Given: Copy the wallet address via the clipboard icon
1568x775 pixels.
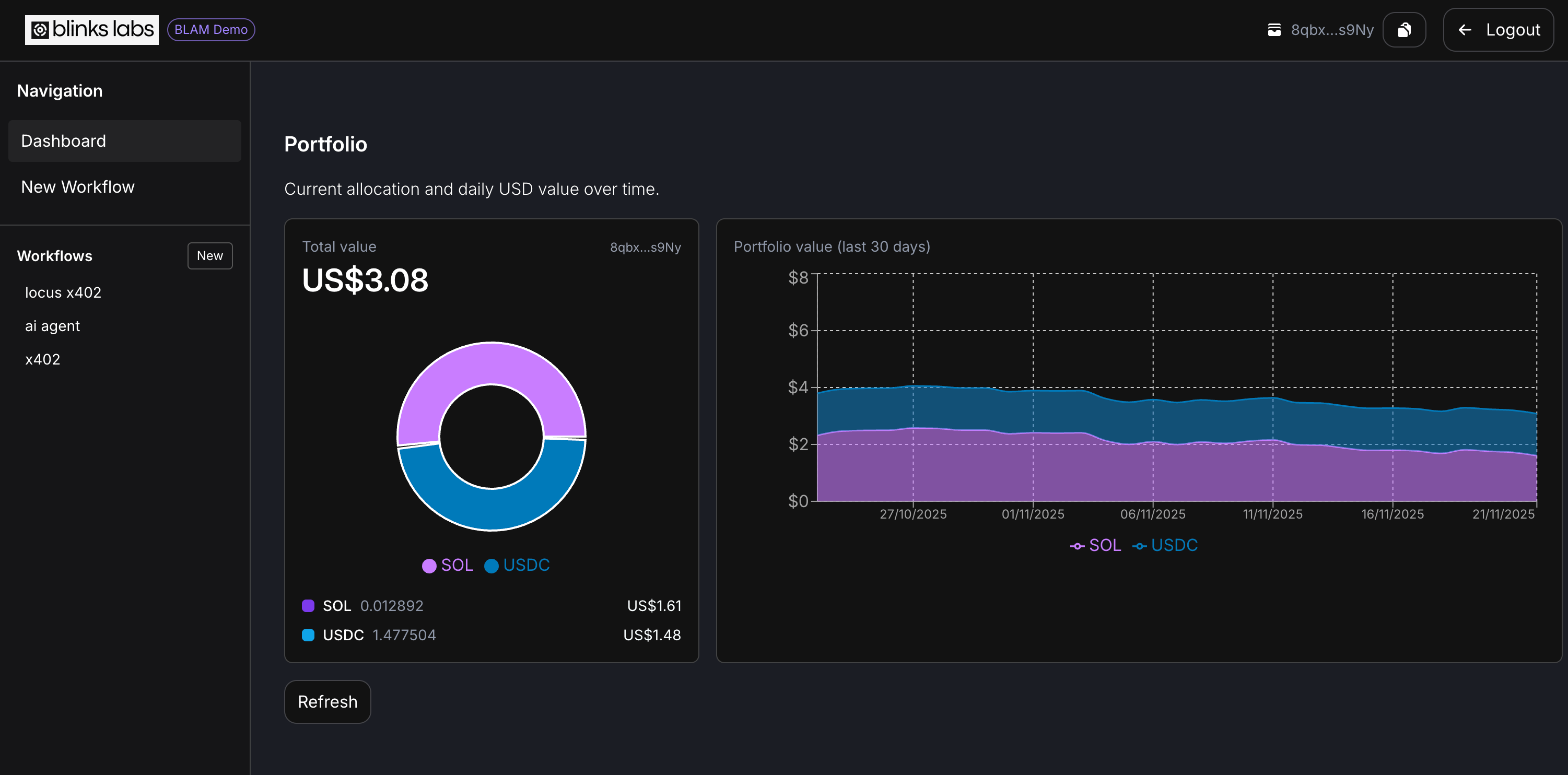Looking at the screenshot, I should click(1405, 29).
